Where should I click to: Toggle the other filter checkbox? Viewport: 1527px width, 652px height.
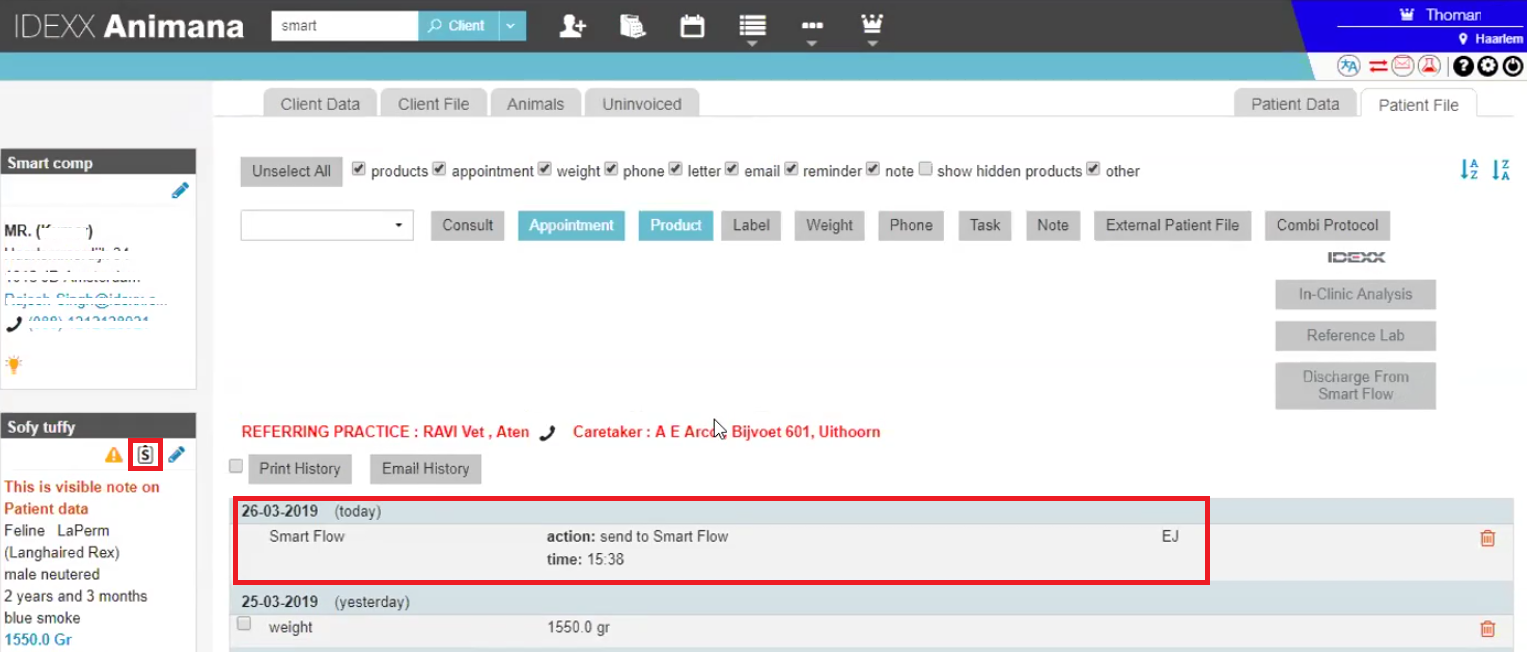1093,169
